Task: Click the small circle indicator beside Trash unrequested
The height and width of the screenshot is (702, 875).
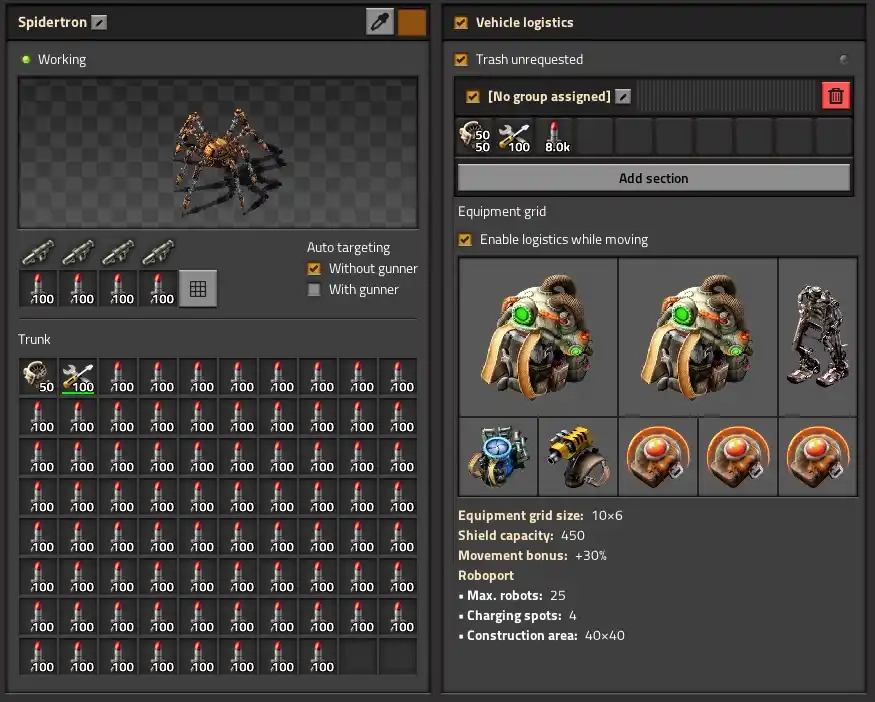Action: (844, 59)
